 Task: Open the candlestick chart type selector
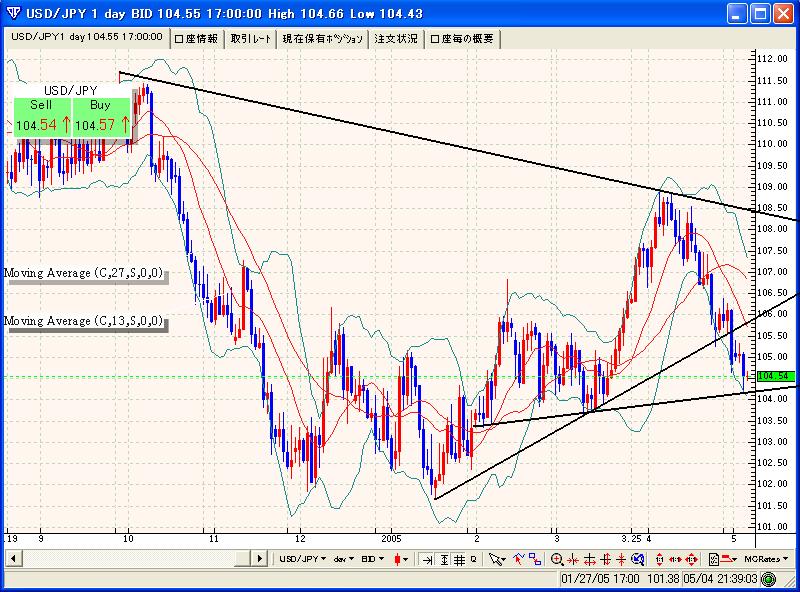tap(402, 559)
